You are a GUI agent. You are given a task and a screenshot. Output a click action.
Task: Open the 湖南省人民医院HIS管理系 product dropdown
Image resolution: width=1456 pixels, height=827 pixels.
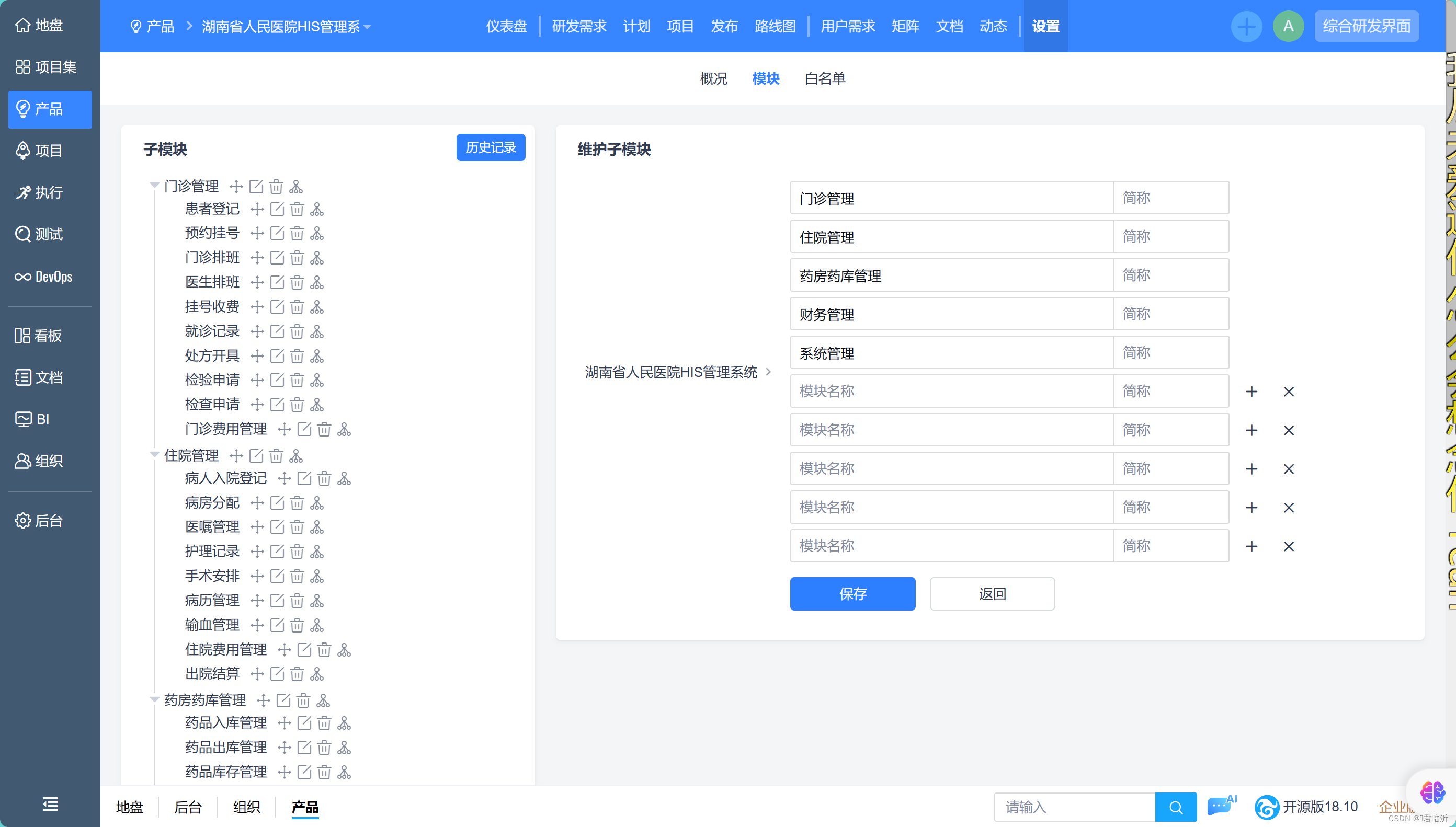pyautogui.click(x=286, y=27)
